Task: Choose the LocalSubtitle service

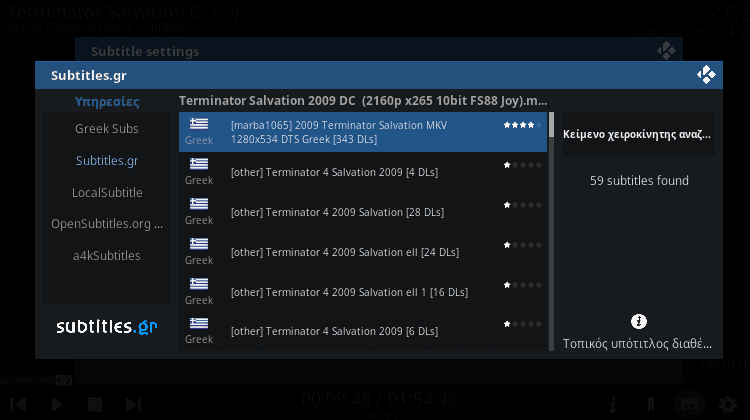Action: click(107, 192)
